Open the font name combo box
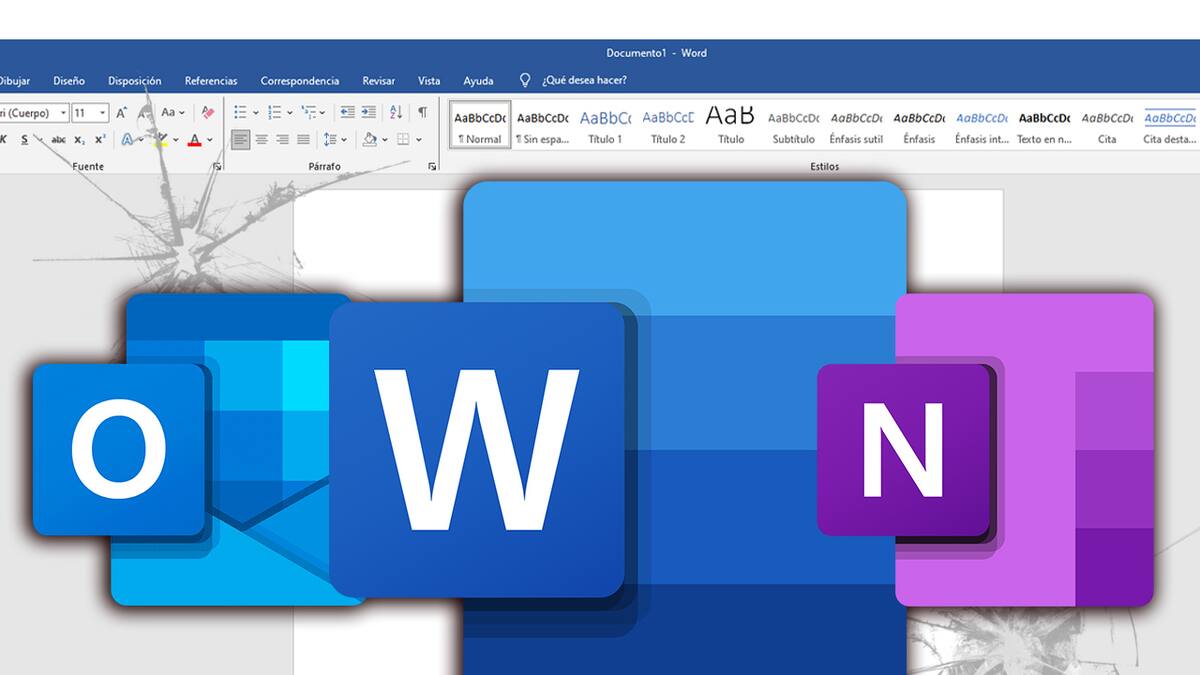1200x675 pixels. pyautogui.click(x=34, y=113)
